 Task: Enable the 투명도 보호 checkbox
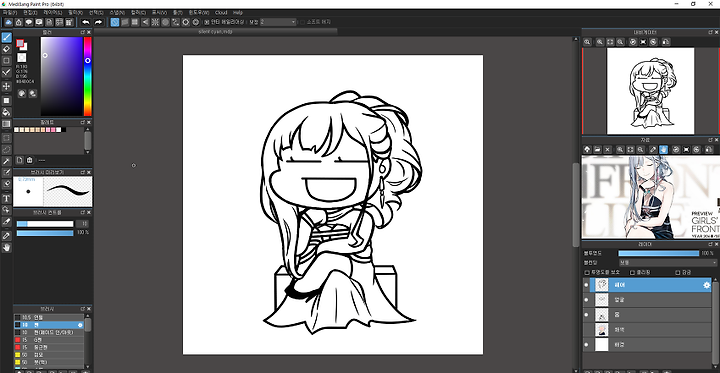(x=587, y=272)
